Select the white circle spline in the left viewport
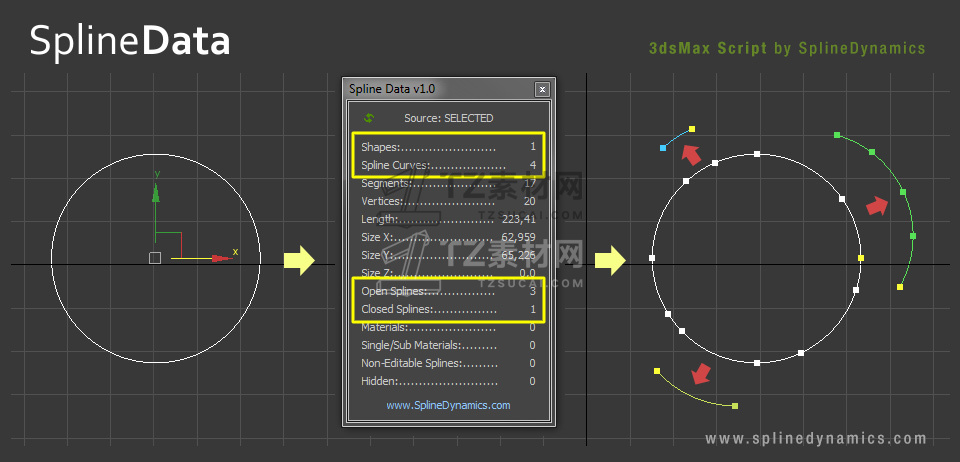Image resolution: width=960 pixels, height=462 pixels. (156, 258)
